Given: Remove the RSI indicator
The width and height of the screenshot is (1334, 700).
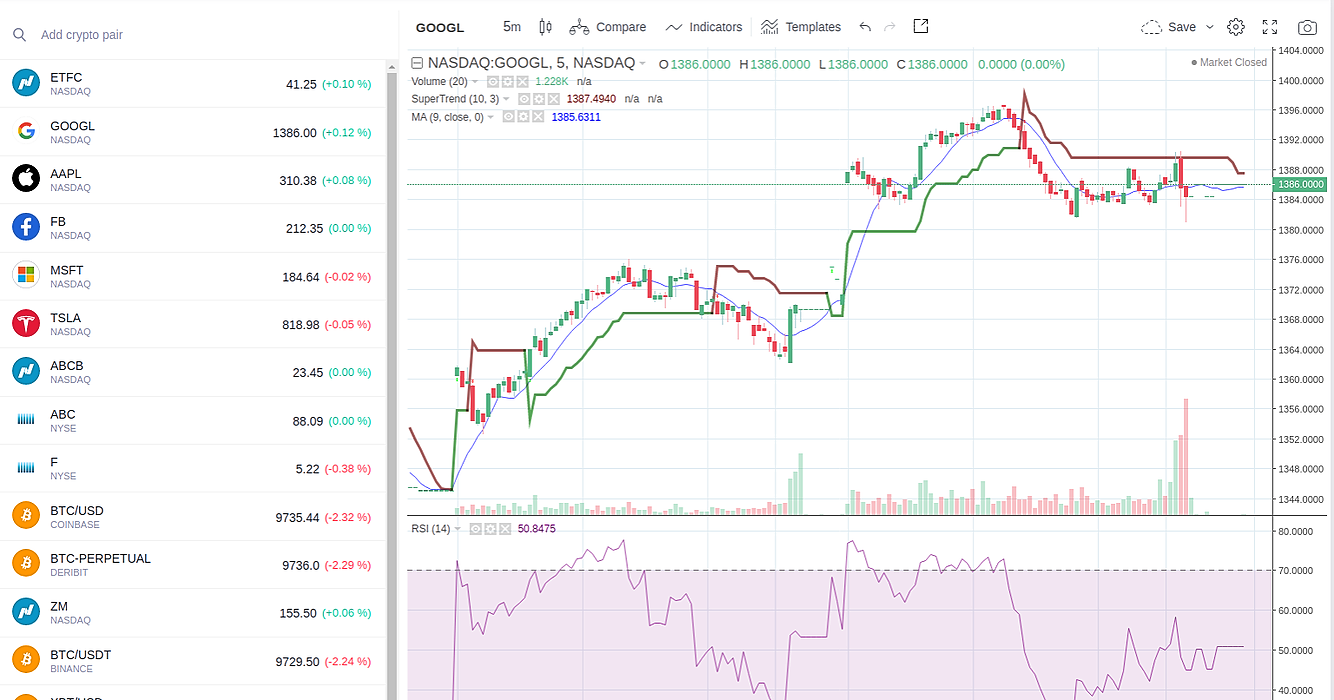Looking at the screenshot, I should point(506,529).
